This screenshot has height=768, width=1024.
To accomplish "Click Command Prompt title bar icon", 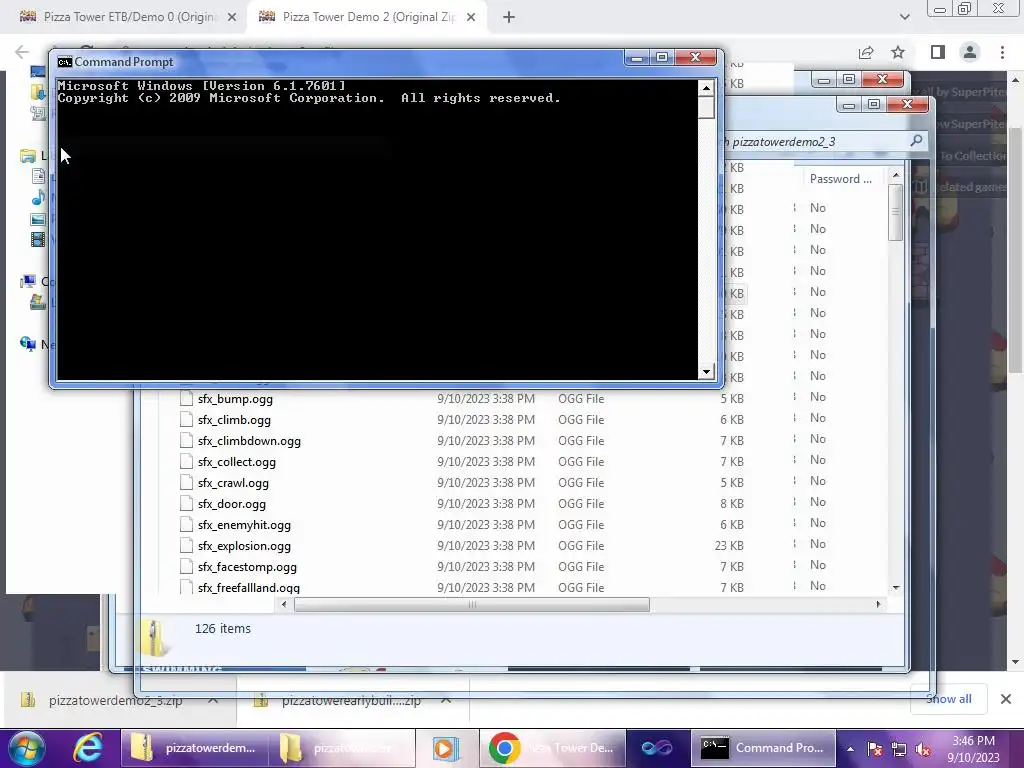I will coord(65,62).
